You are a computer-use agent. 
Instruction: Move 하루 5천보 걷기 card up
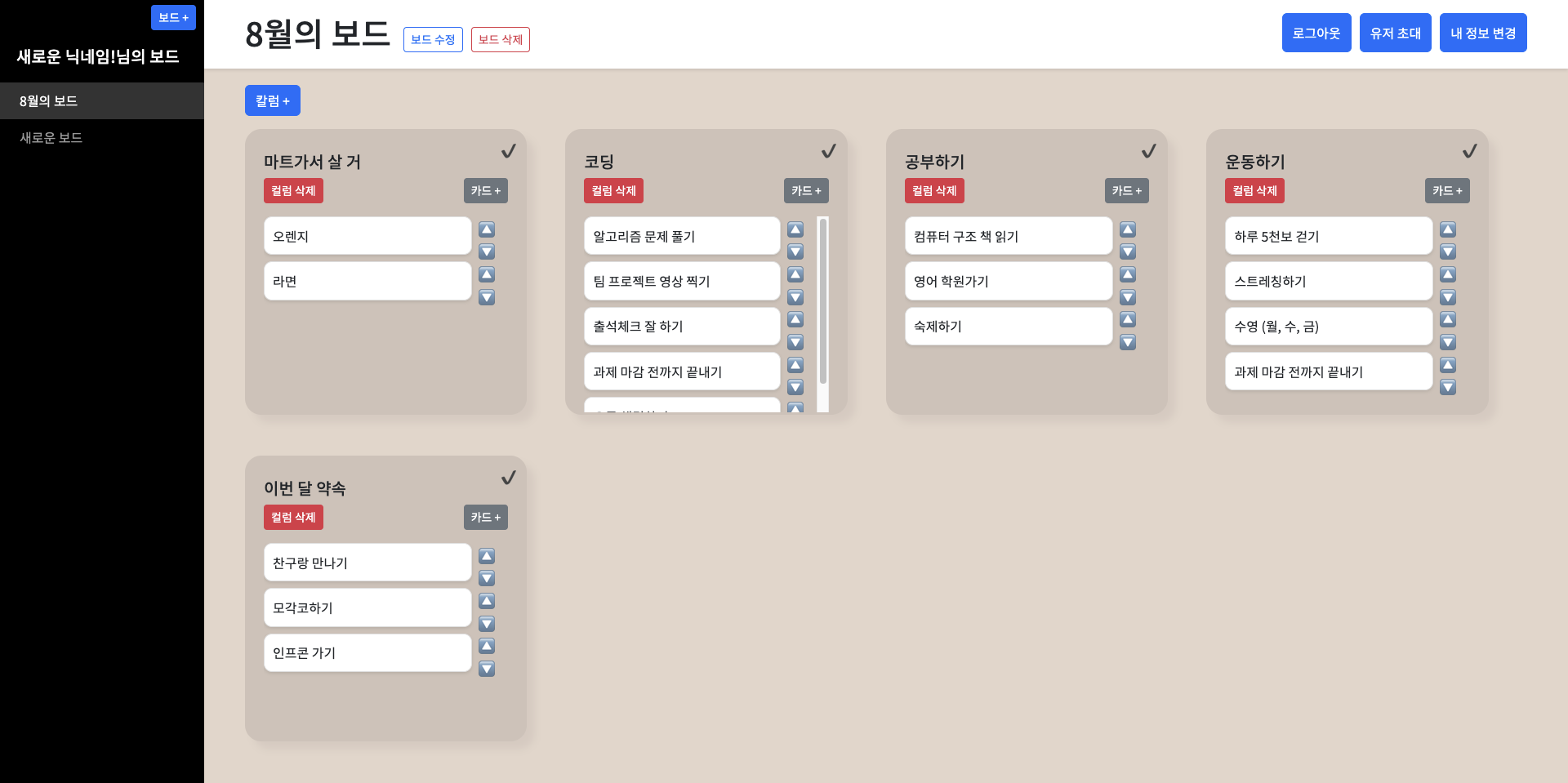pos(1448,229)
